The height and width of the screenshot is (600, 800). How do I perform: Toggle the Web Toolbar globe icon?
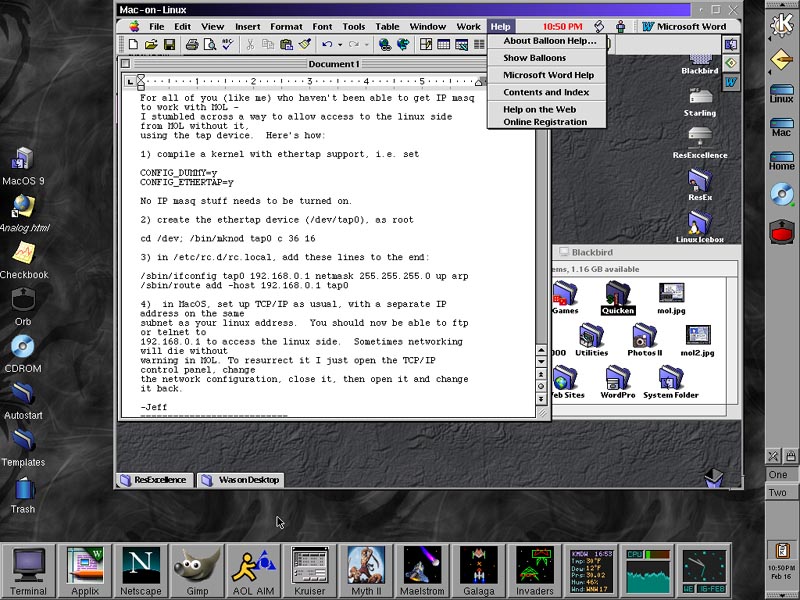(x=403, y=44)
